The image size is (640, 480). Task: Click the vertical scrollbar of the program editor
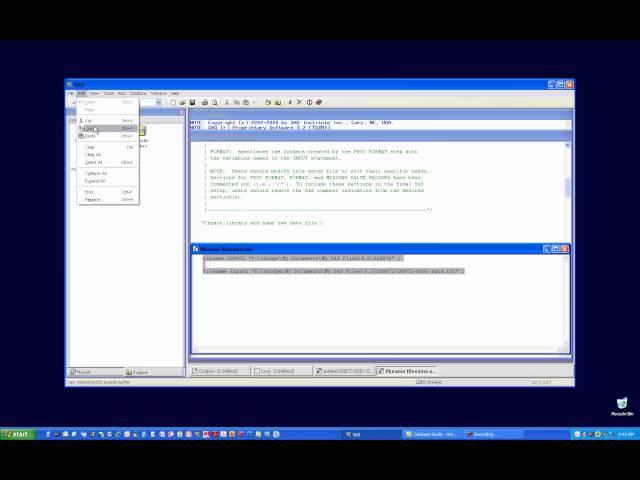point(567,192)
